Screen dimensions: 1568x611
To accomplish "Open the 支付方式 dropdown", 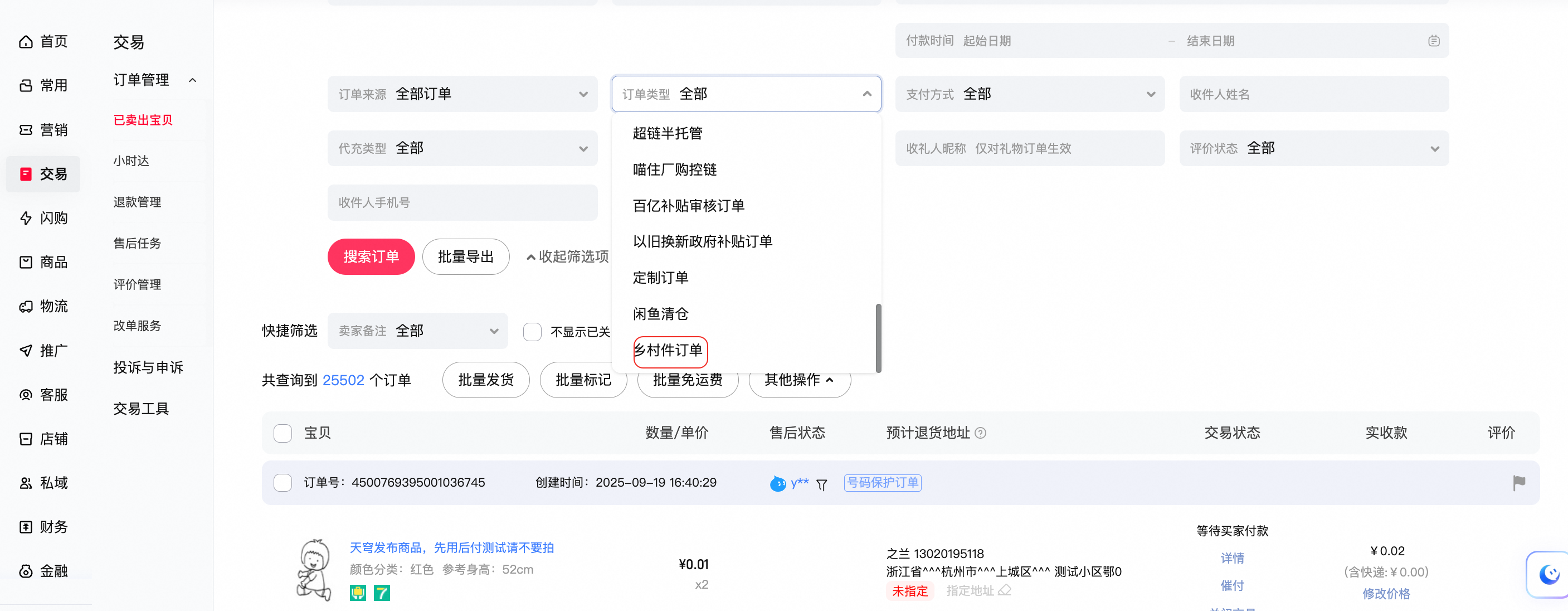I will [1030, 94].
